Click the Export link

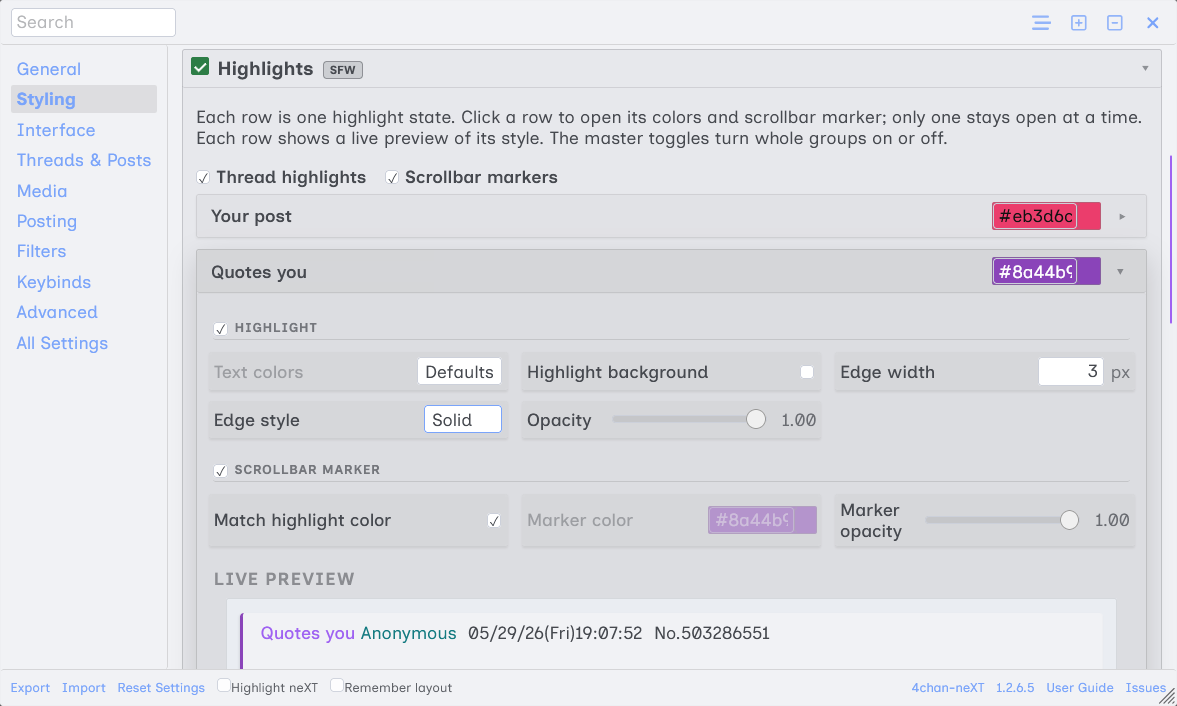30,687
